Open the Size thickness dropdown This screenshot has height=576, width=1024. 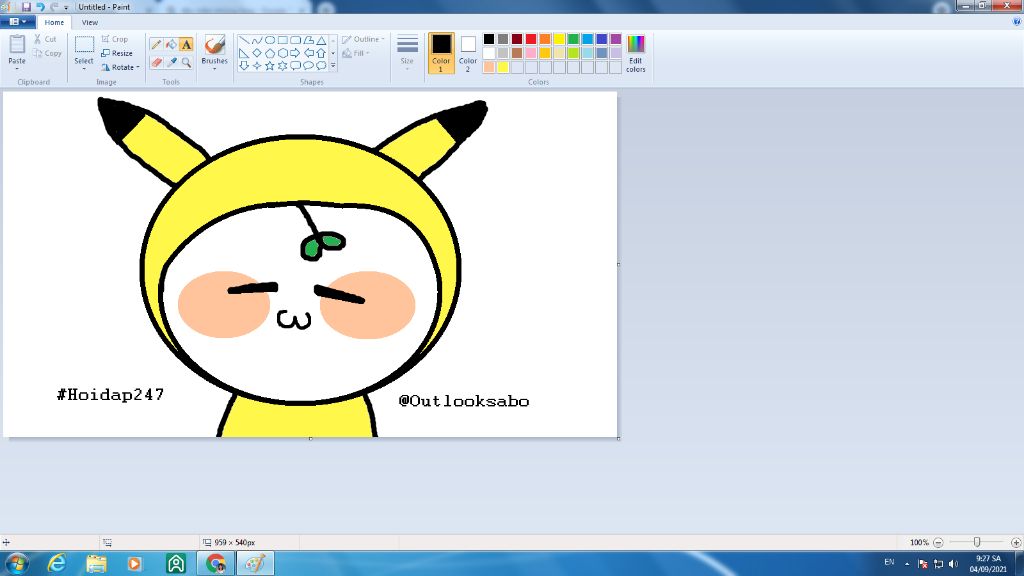point(407,53)
